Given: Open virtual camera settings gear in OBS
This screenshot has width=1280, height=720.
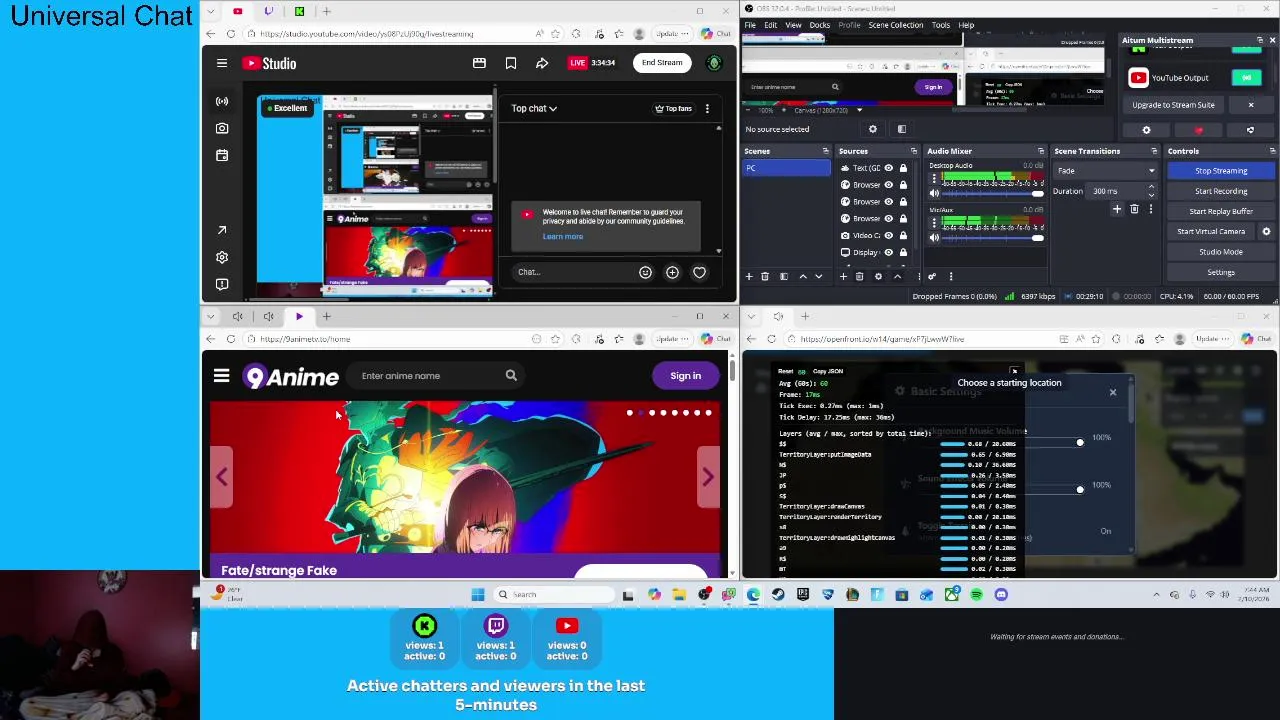Looking at the screenshot, I should [x=1266, y=231].
